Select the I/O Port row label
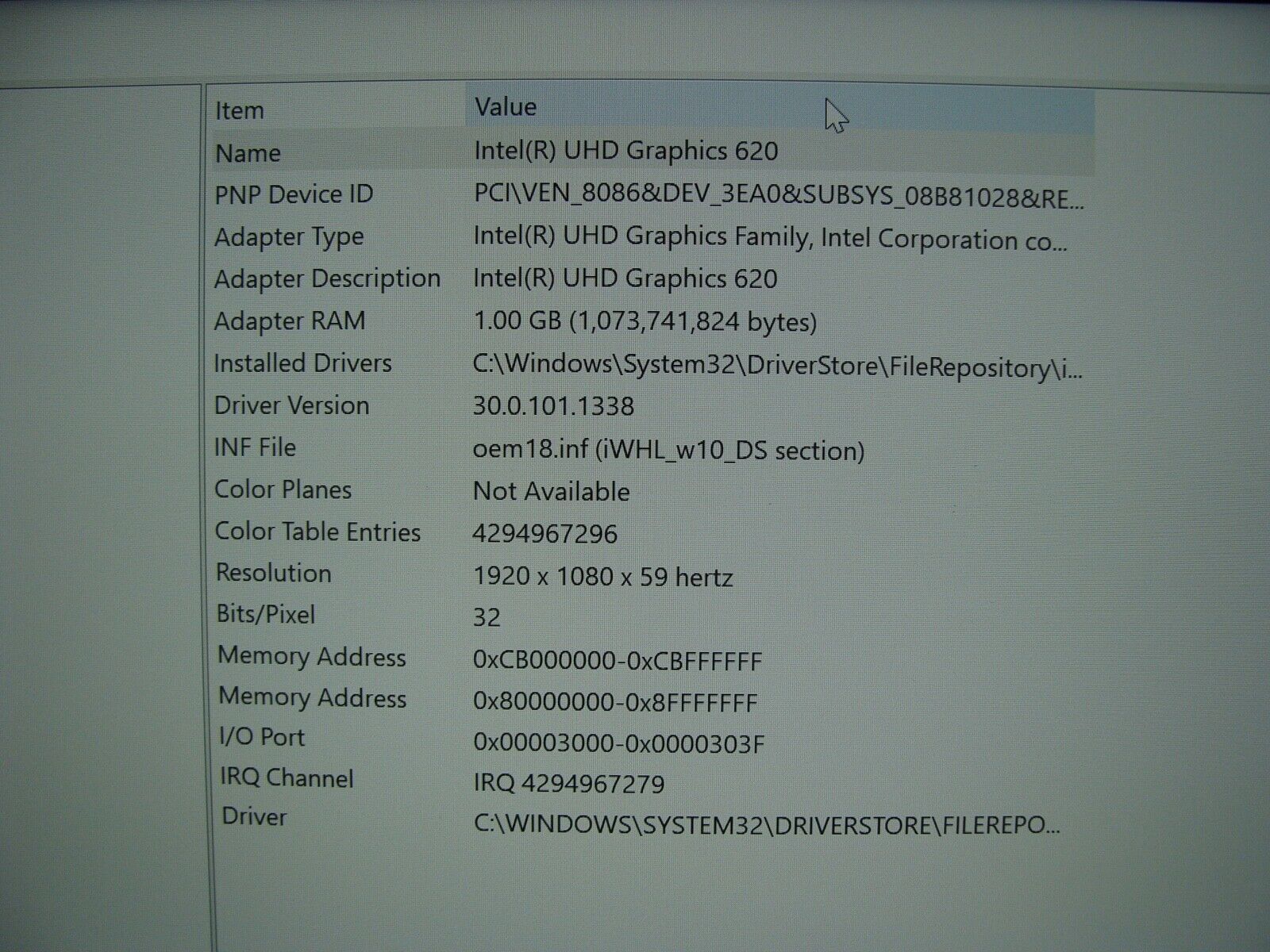Image resolution: width=1270 pixels, height=952 pixels. (x=262, y=737)
